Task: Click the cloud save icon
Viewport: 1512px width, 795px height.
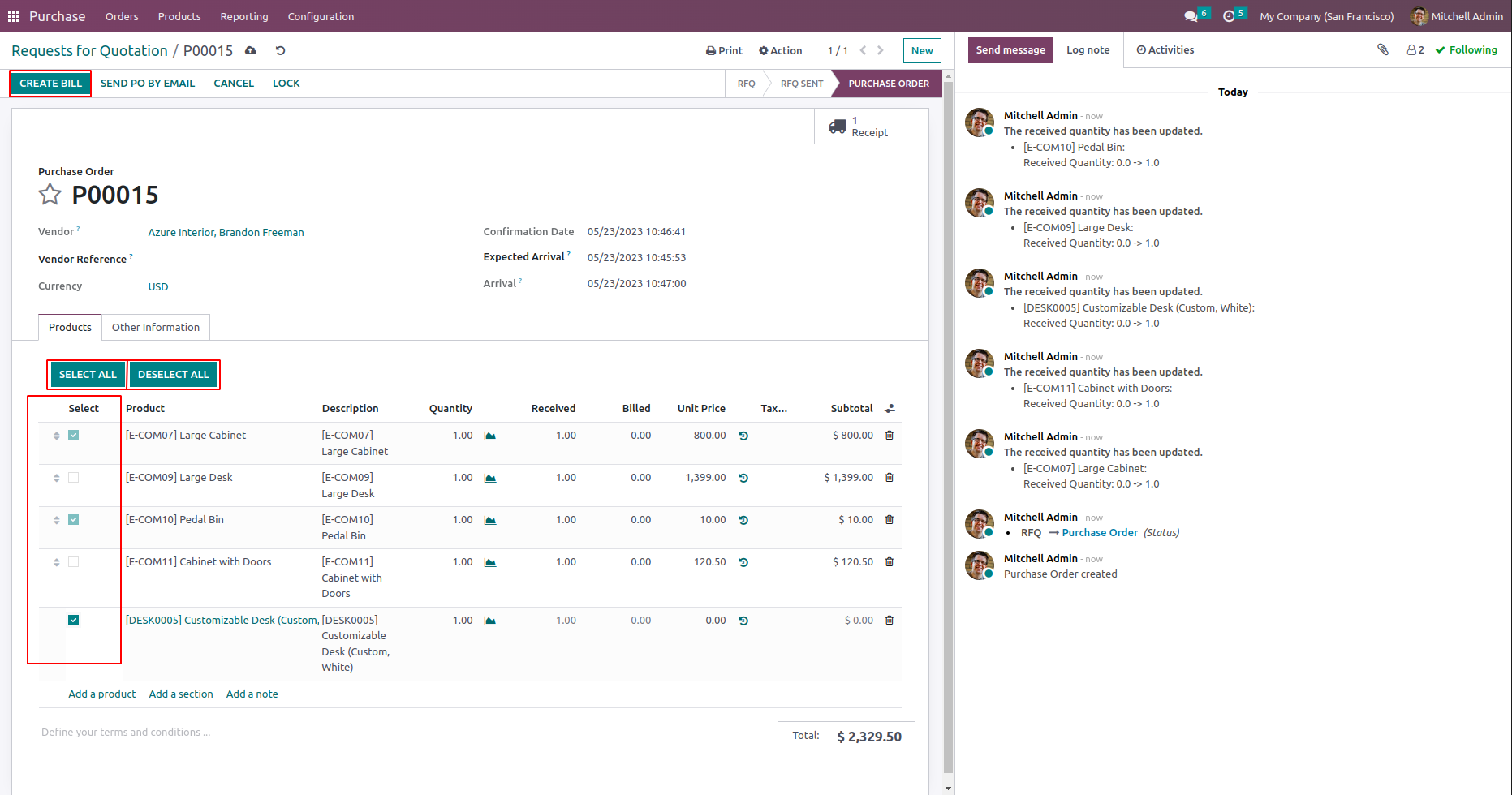Action: point(251,50)
